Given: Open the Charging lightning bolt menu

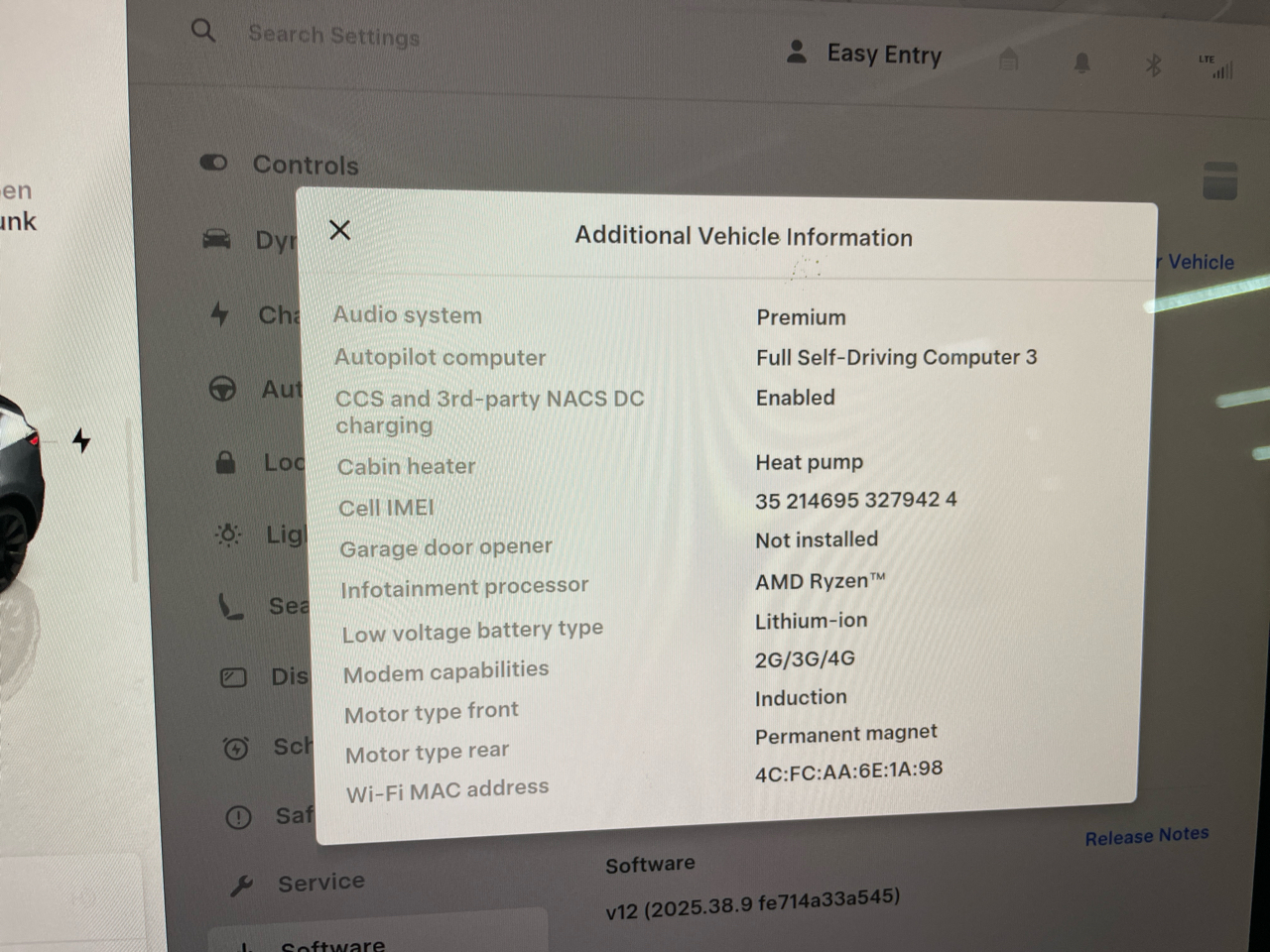Looking at the screenshot, I should coord(220,314).
